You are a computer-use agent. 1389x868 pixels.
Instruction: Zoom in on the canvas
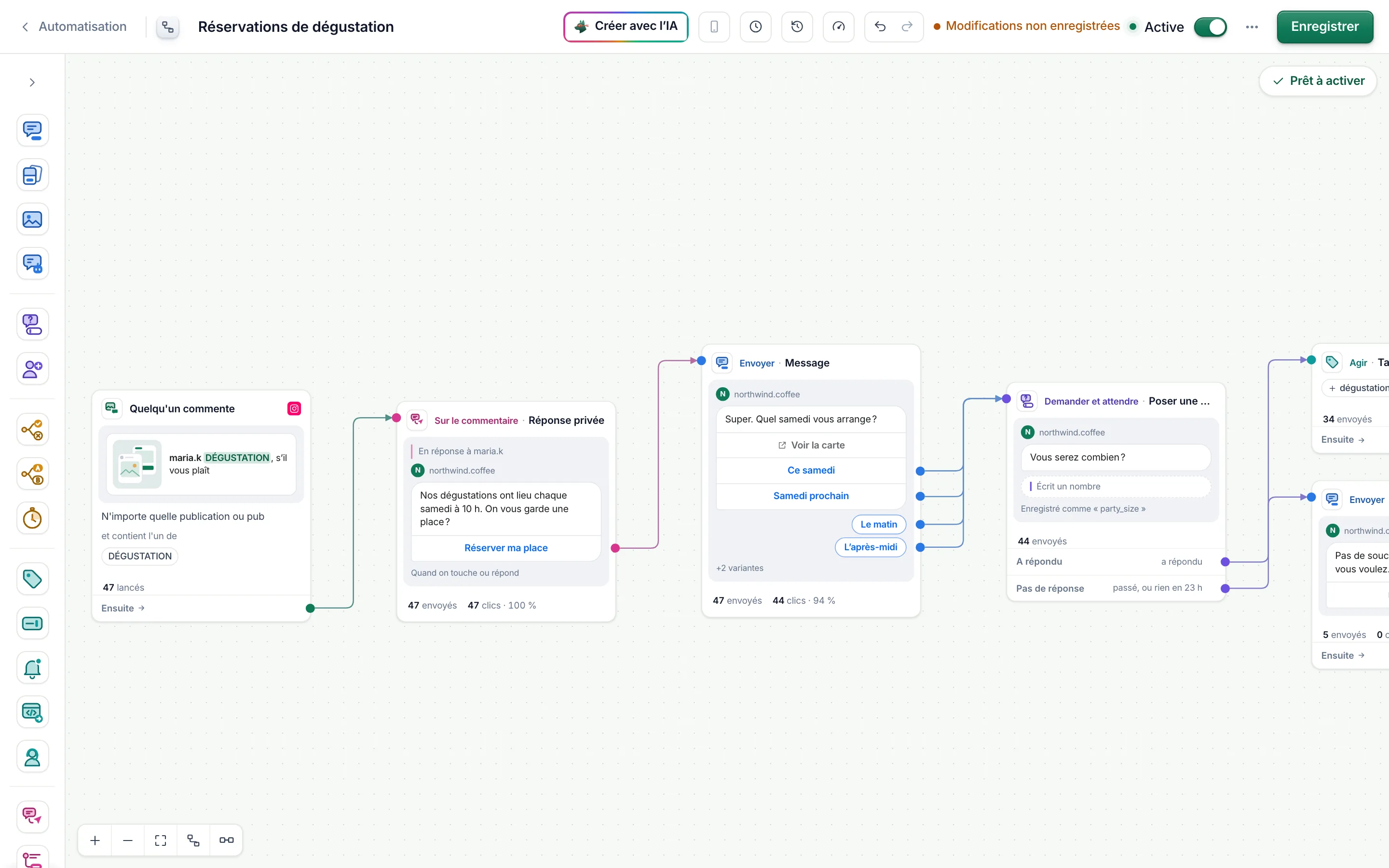click(x=95, y=841)
